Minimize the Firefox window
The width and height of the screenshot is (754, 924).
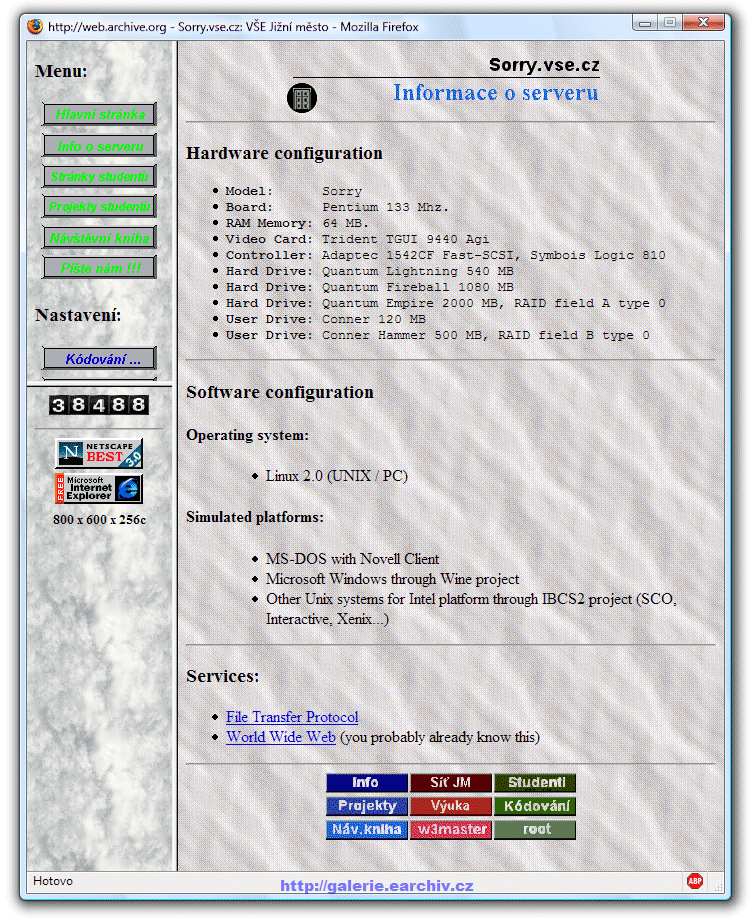[645, 23]
